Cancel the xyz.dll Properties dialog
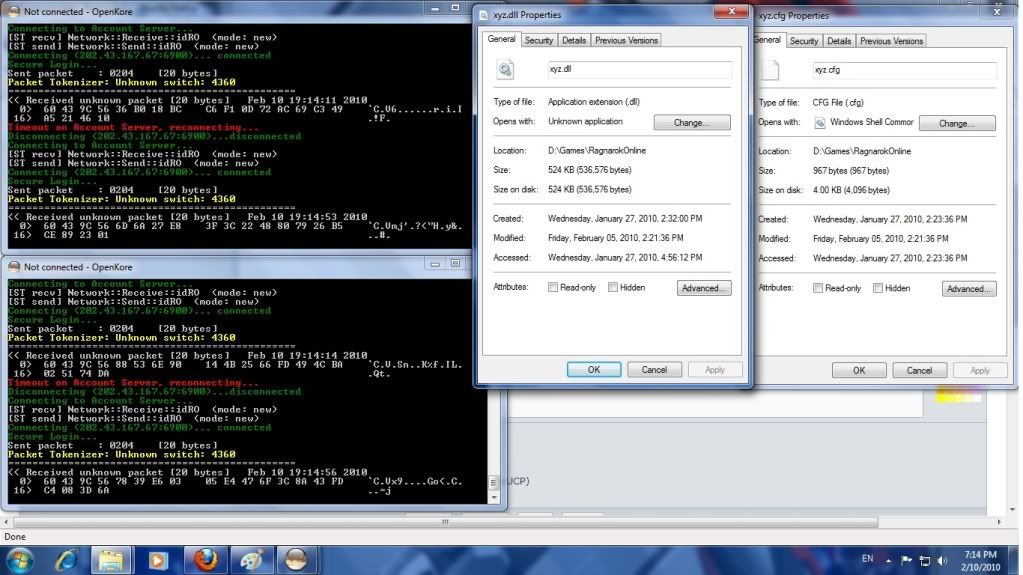This screenshot has width=1023, height=575. [x=654, y=369]
